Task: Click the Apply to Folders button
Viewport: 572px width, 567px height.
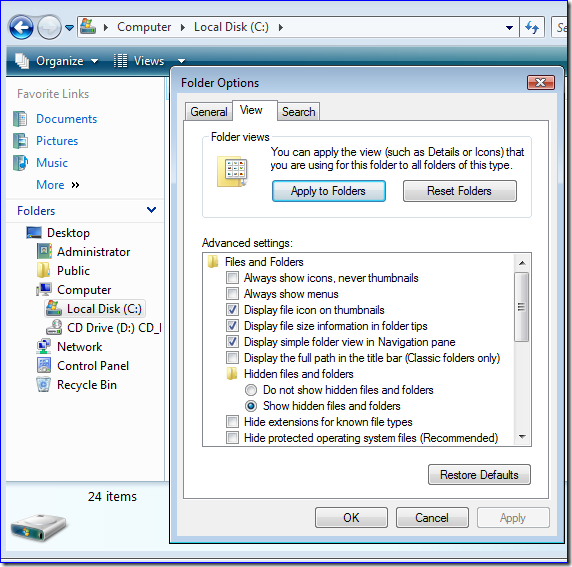Action: (x=329, y=191)
